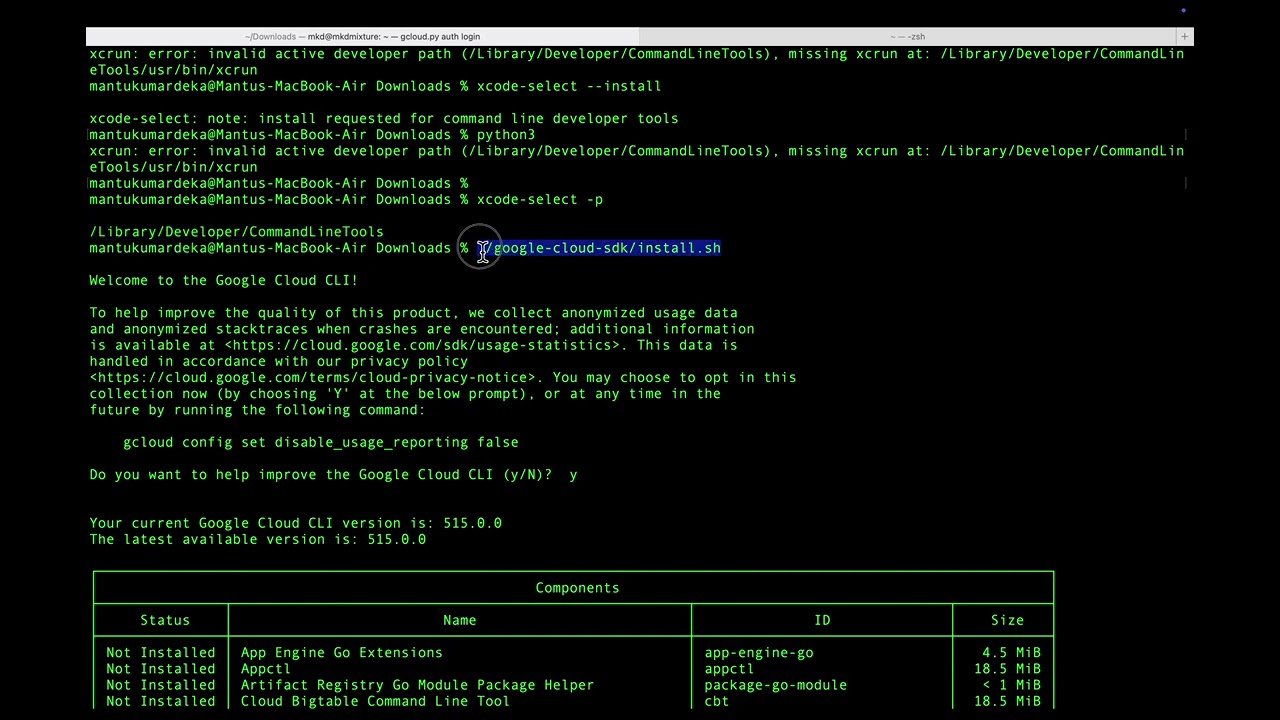Screen dimensions: 1280x720
Task: Click 'App Engine Go Extensions' component name
Action: (x=342, y=653)
